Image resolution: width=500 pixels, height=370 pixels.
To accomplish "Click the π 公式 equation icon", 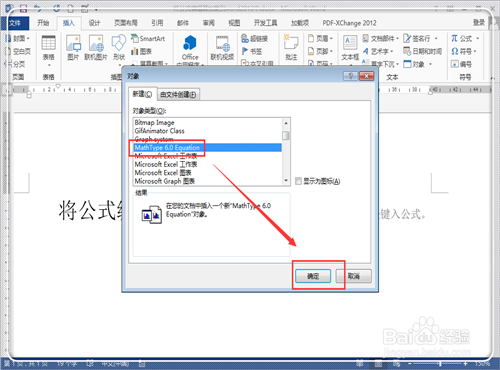I will coord(454,39).
